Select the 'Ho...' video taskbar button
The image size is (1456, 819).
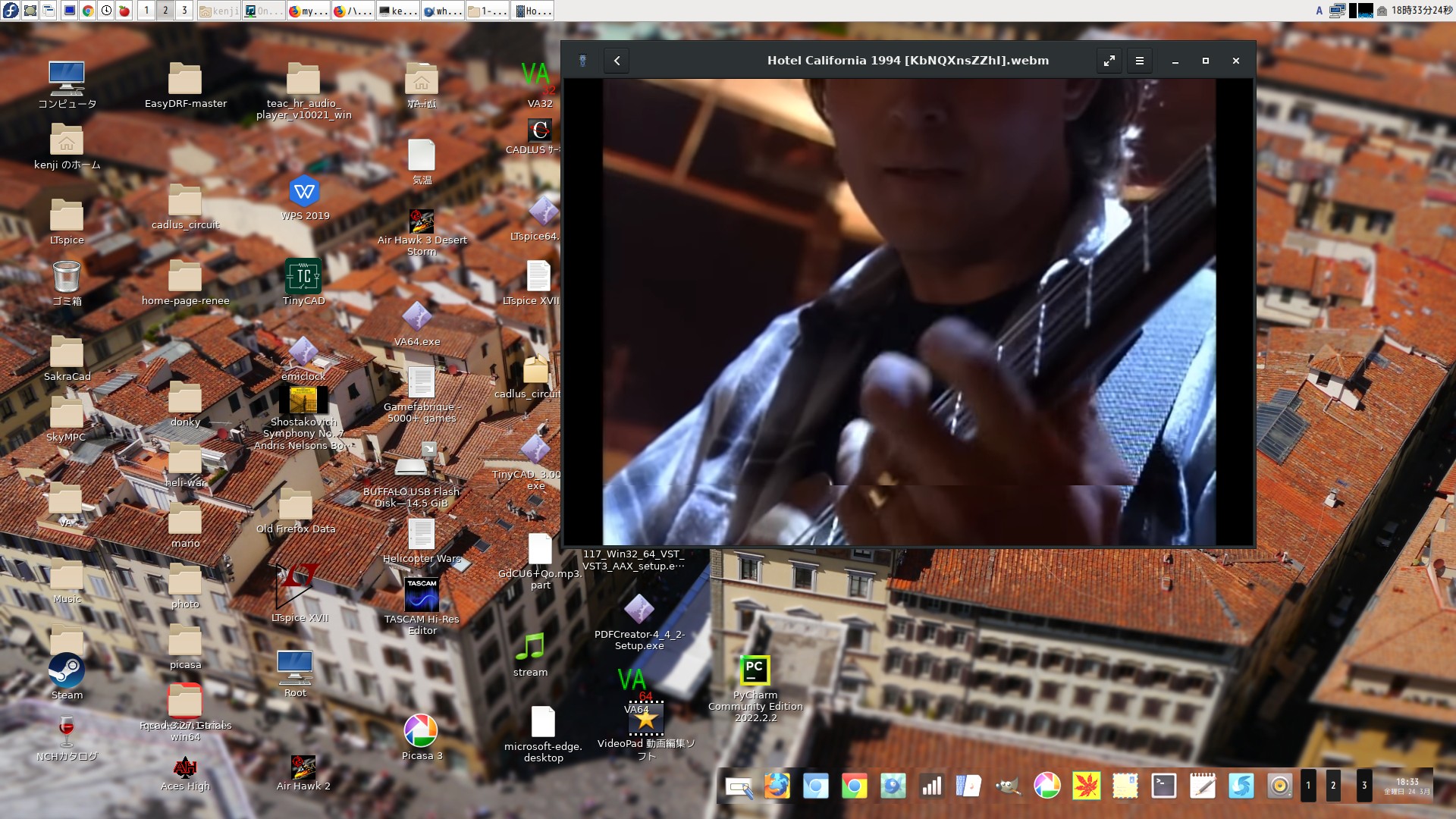532,11
